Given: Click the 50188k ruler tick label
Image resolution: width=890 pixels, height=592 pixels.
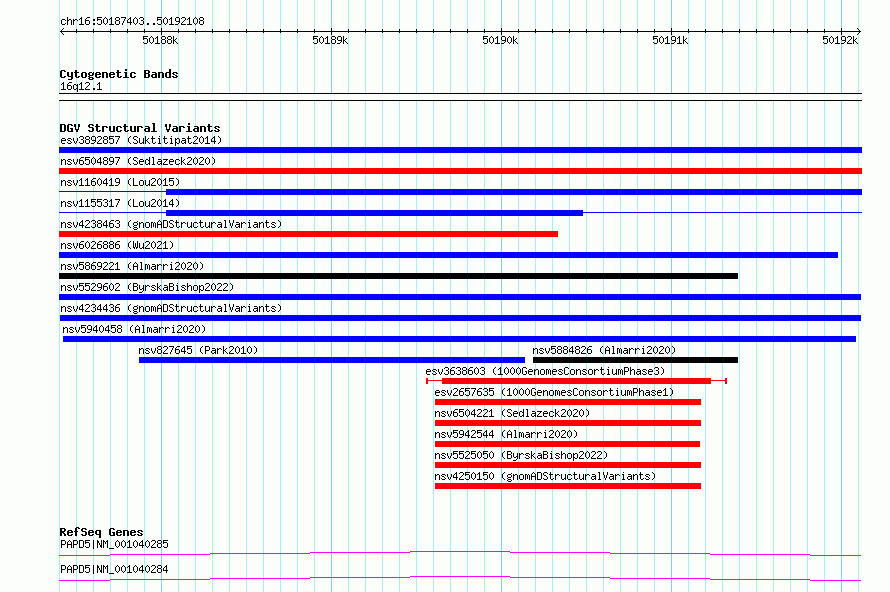Looking at the screenshot, I should [x=160, y=40].
